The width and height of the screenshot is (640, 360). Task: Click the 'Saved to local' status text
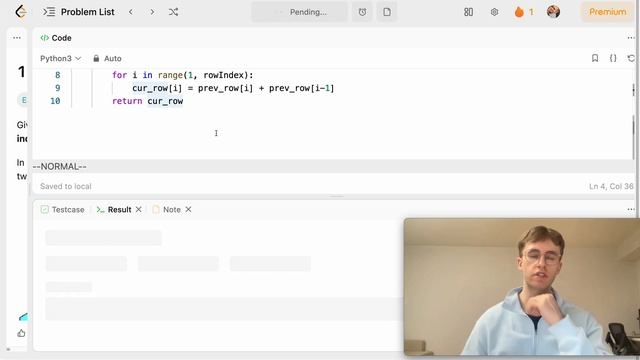(x=66, y=187)
